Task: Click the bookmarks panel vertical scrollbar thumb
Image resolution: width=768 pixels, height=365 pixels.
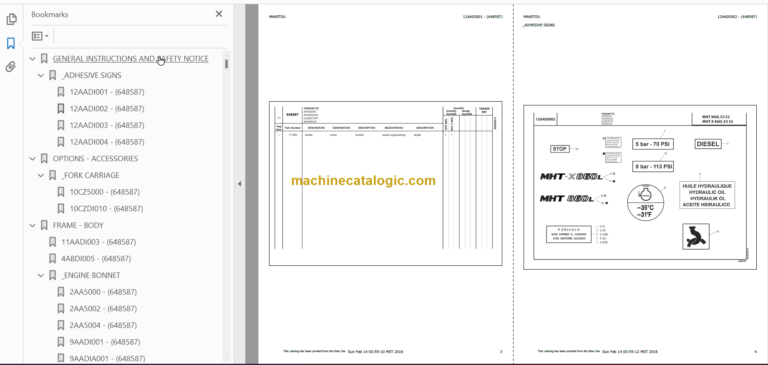Action: pos(226,64)
